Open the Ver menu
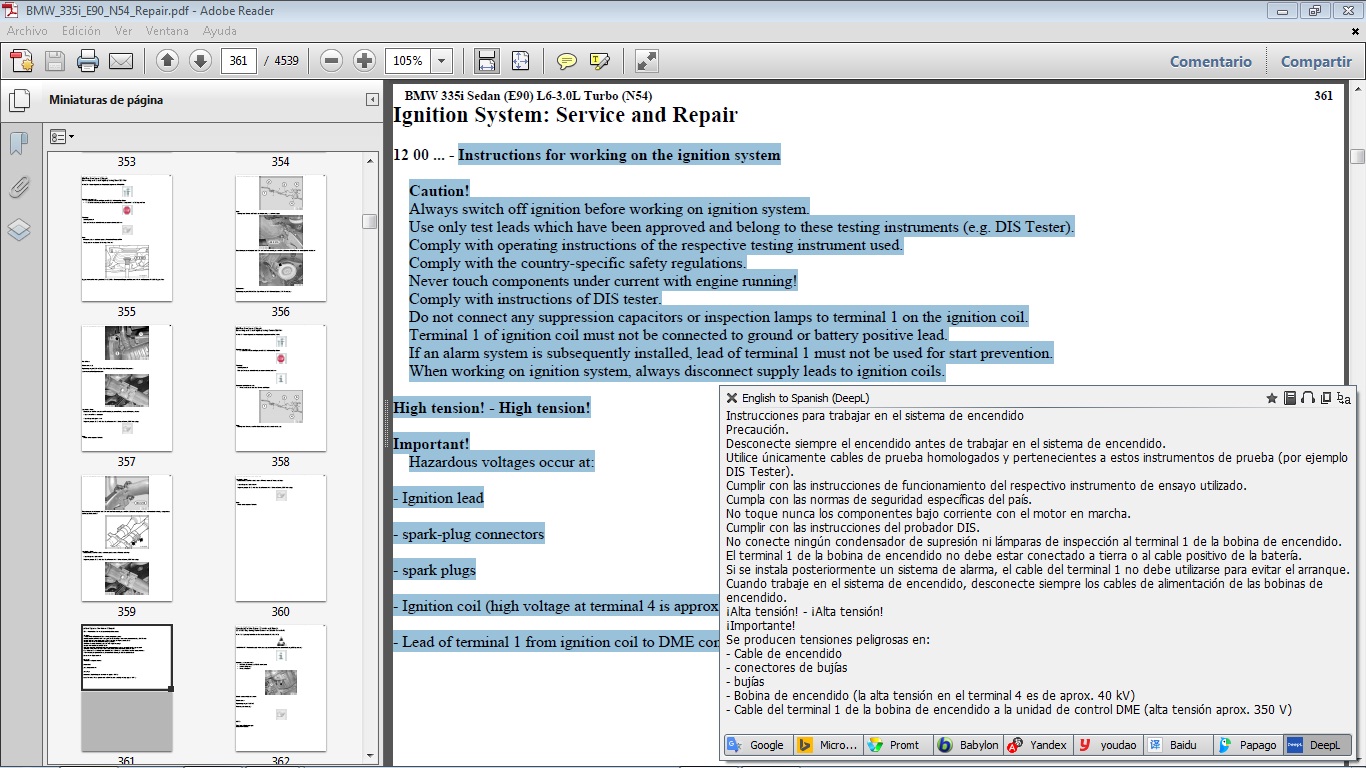This screenshot has height=768, width=1366. click(123, 31)
